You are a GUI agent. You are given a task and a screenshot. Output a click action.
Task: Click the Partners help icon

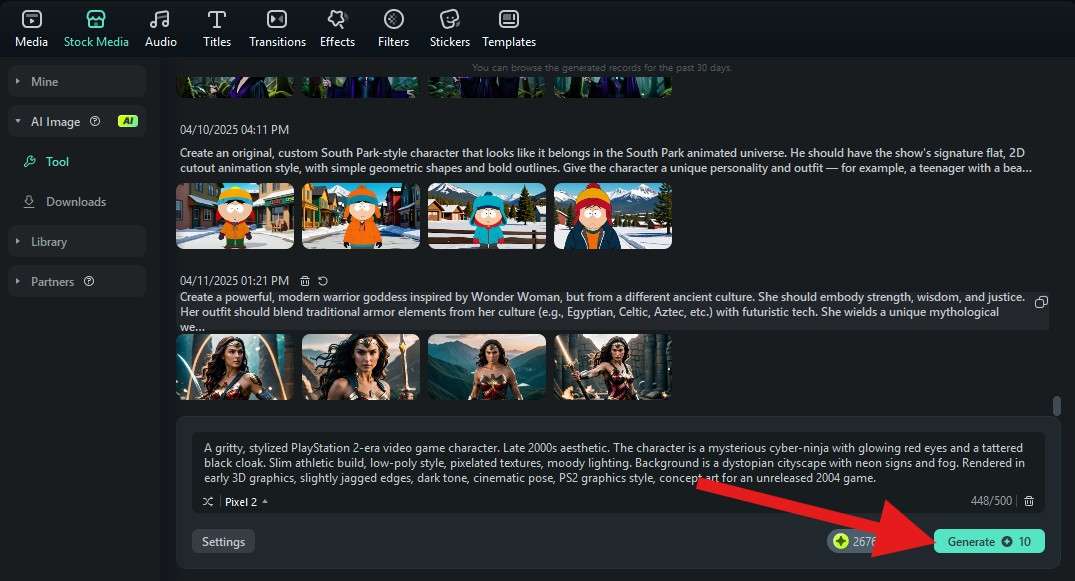coord(88,281)
